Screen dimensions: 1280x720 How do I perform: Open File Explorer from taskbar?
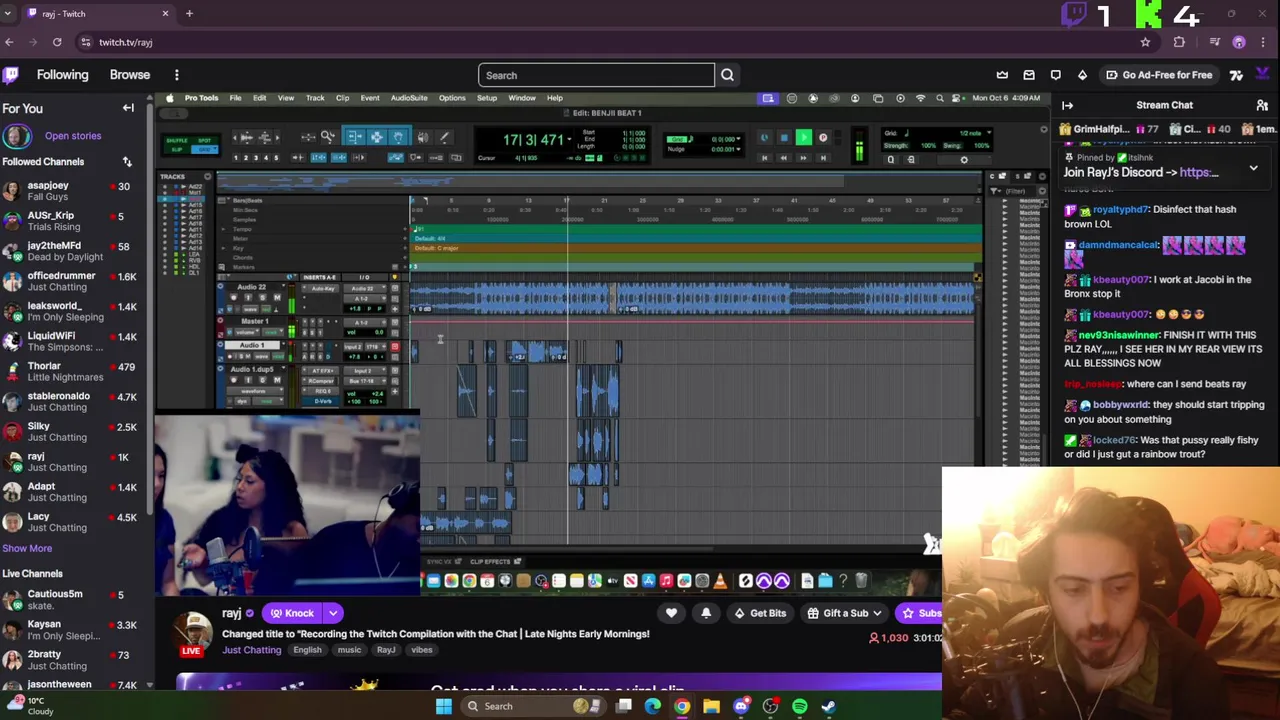point(711,707)
